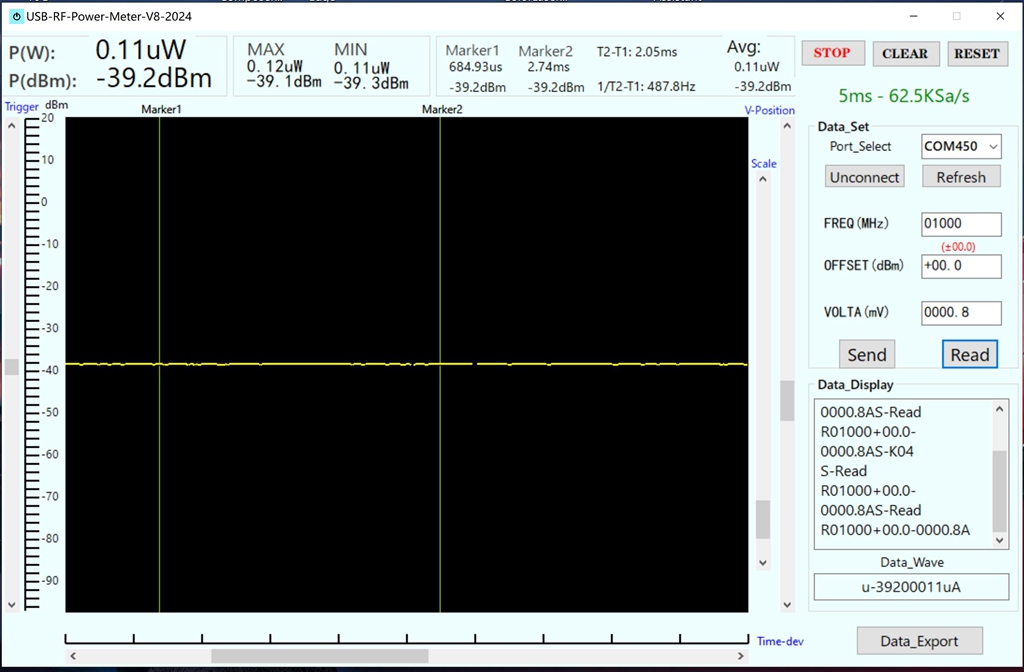Click the Marker1 label above graph
Image resolution: width=1024 pixels, height=672 pixels.
[x=161, y=109]
